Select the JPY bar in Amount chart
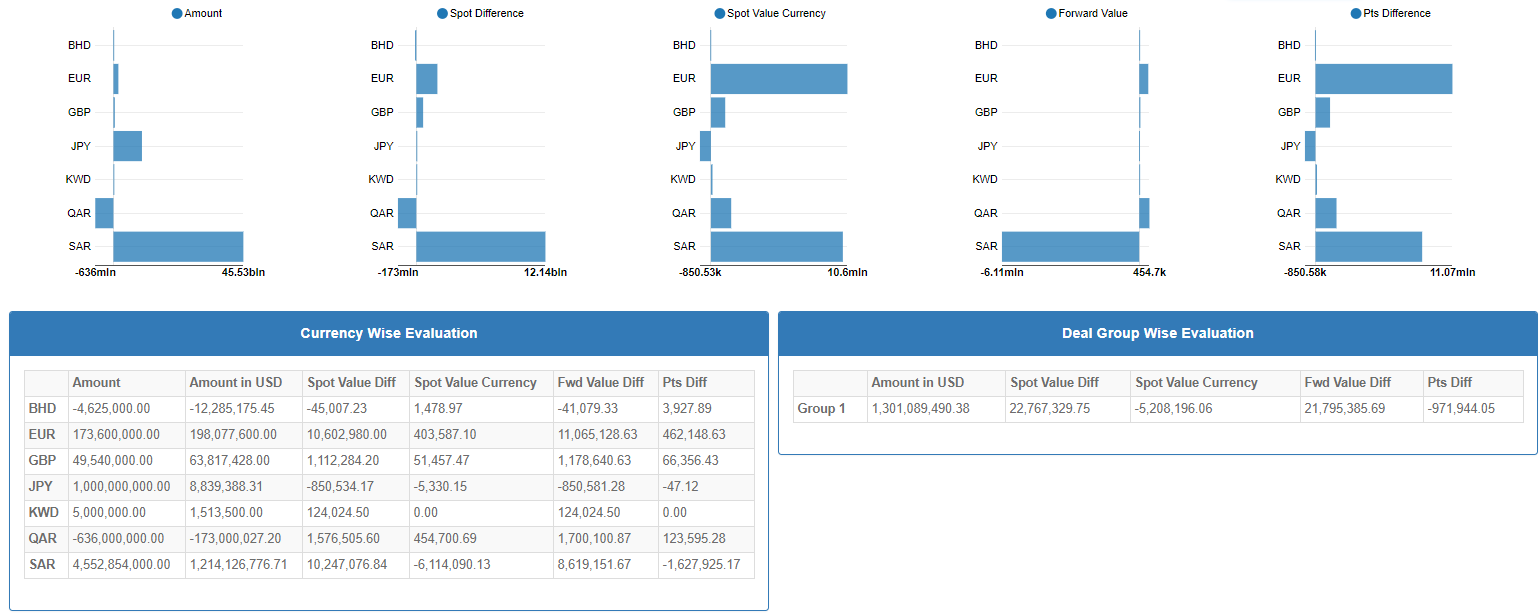The image size is (1540, 616). (127, 146)
